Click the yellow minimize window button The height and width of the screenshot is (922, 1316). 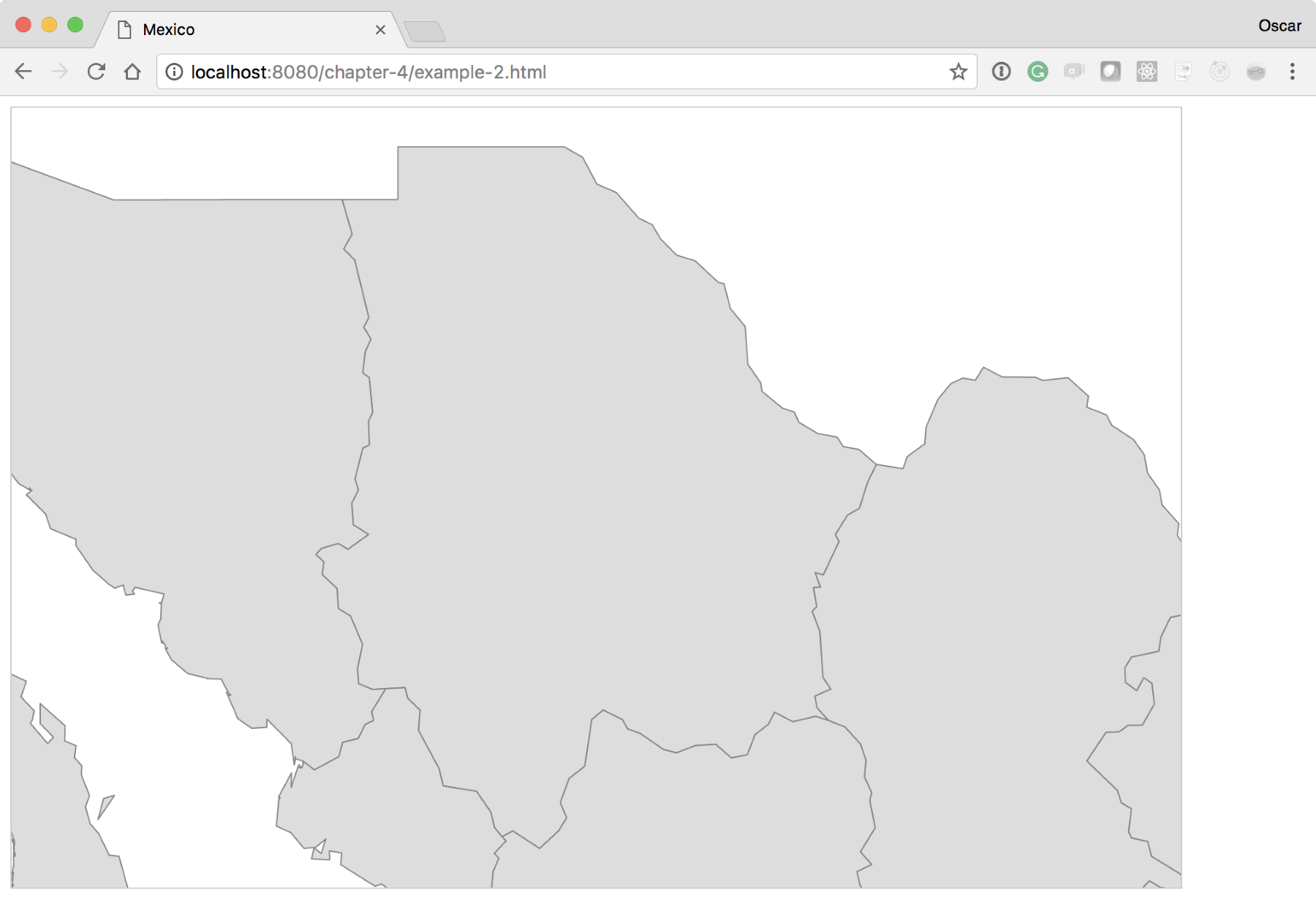pos(49,25)
